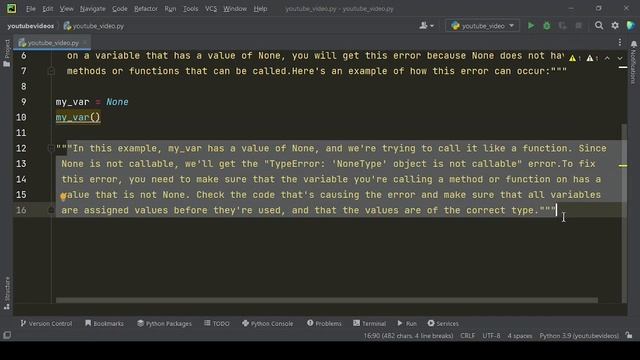Click the None value on line 9
The image size is (640, 360).
117,102
